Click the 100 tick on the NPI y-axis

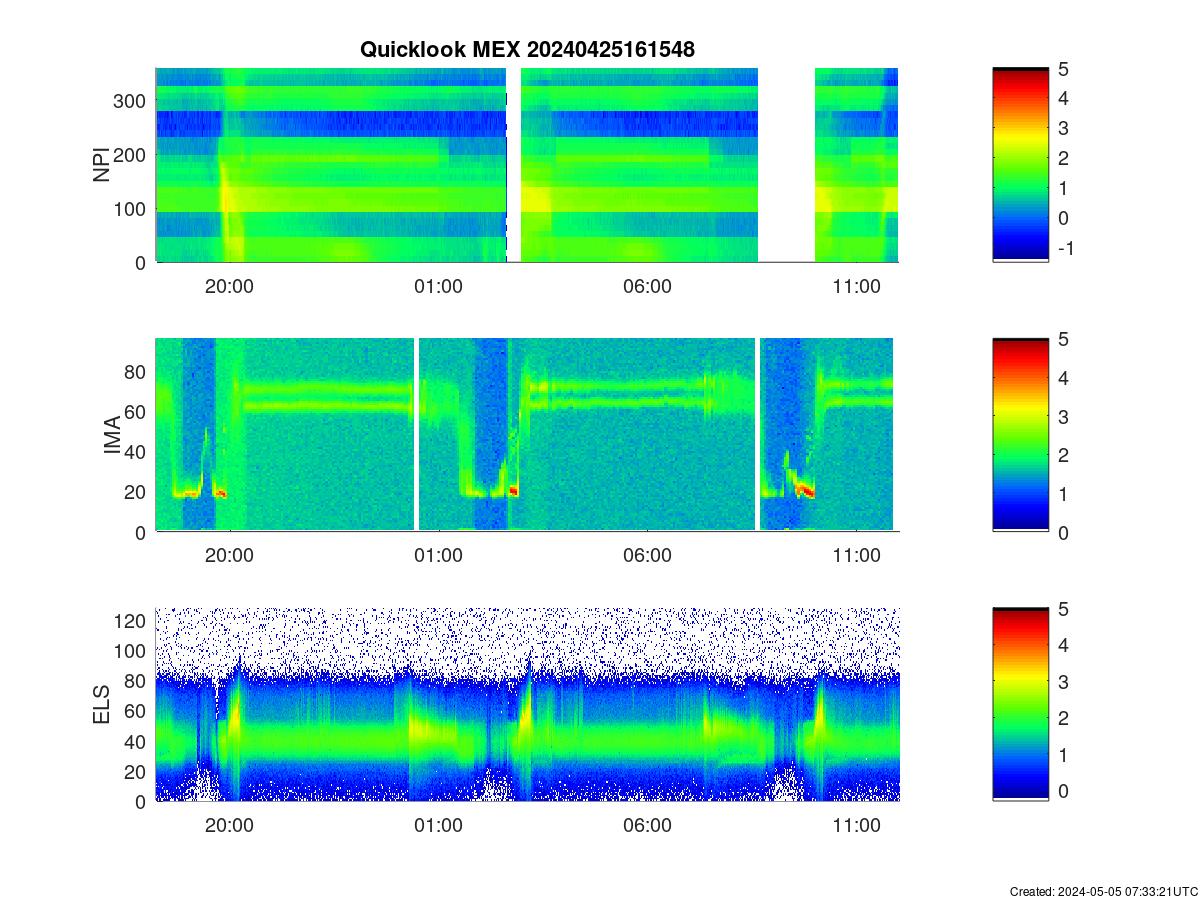click(132, 209)
